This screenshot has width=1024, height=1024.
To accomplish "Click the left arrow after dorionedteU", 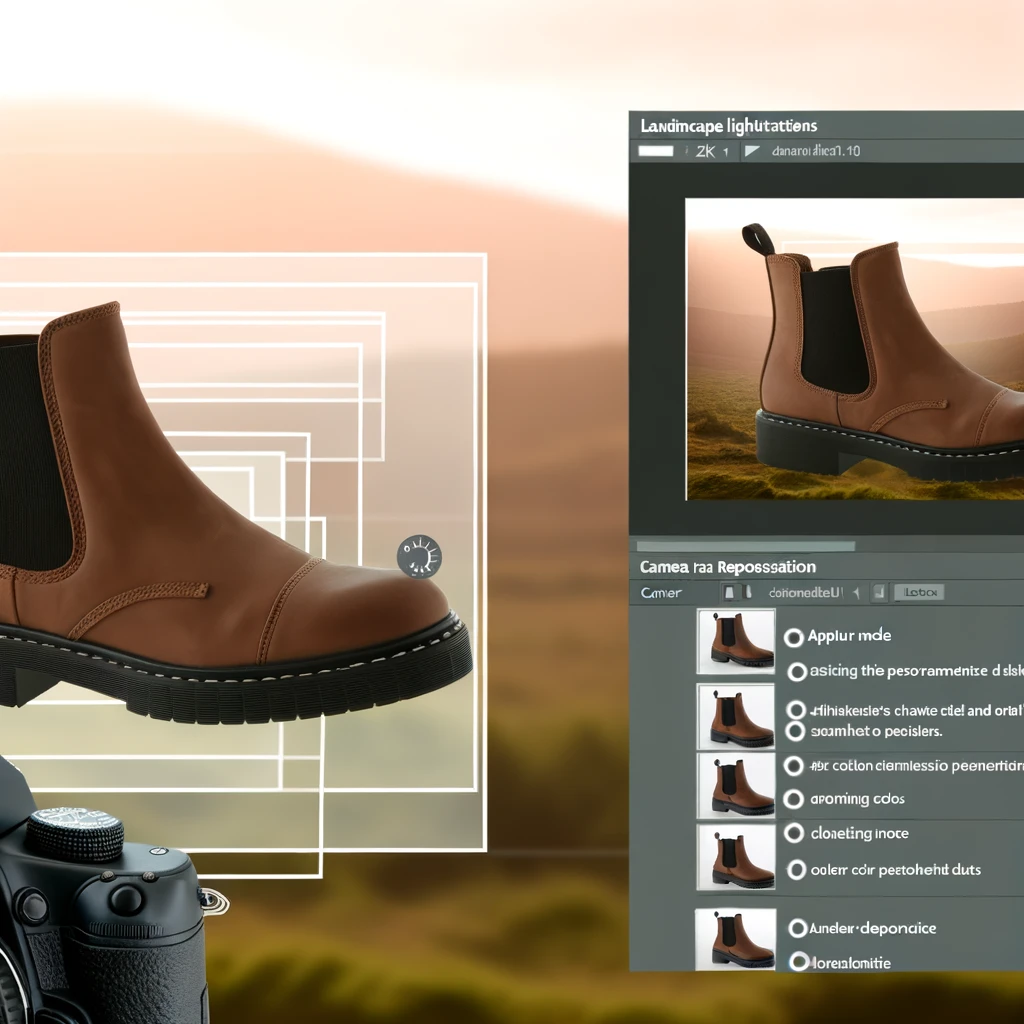I will click(856, 593).
